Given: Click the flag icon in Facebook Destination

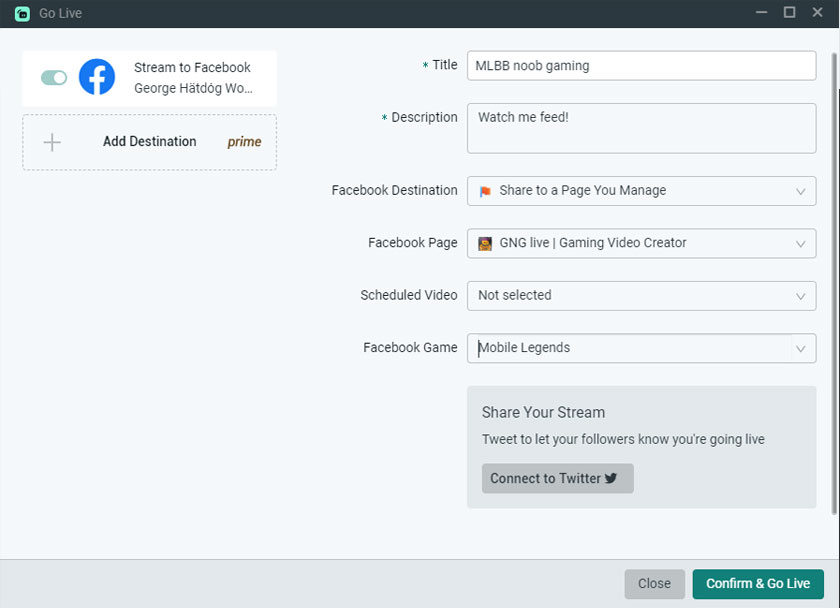Looking at the screenshot, I should [485, 191].
